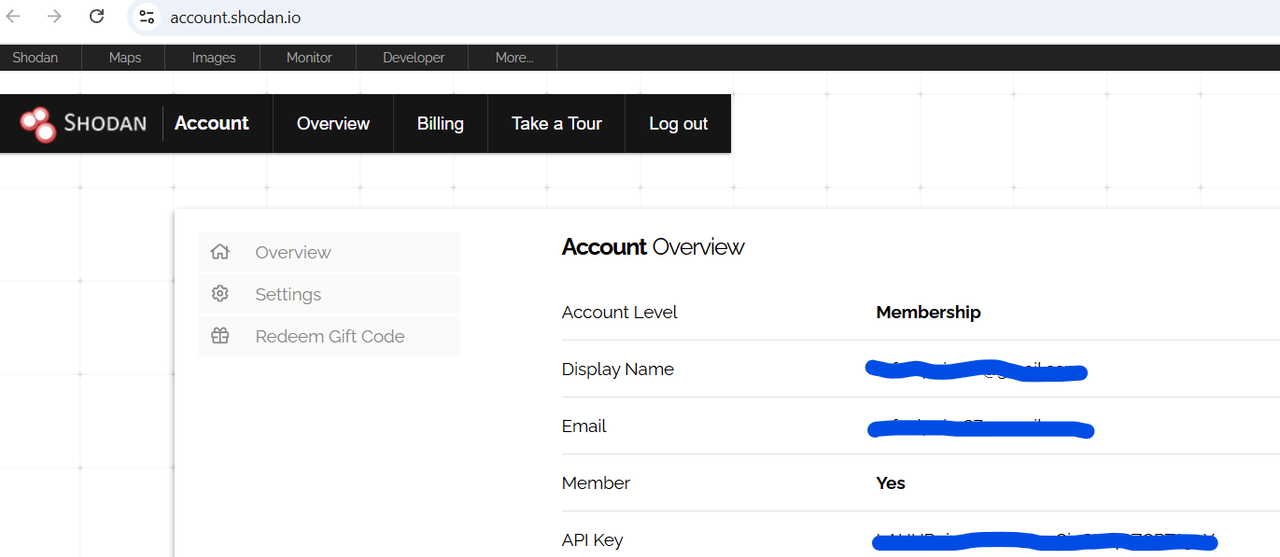Click the gift icon beside Redeem Gift Code

(x=220, y=336)
